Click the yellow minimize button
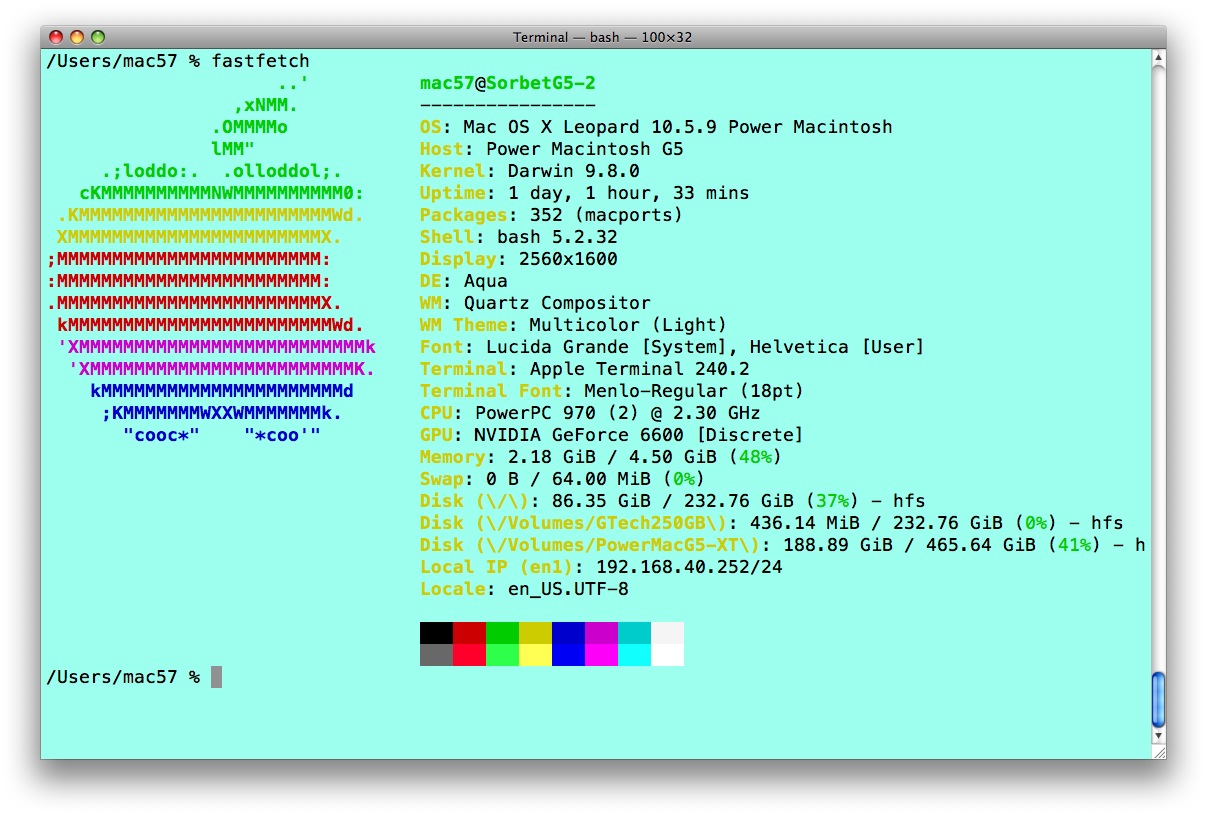1207x815 pixels. click(77, 34)
